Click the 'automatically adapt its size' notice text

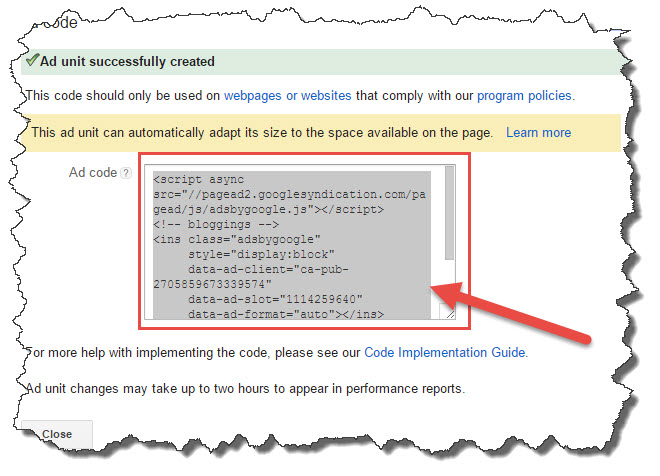262,133
